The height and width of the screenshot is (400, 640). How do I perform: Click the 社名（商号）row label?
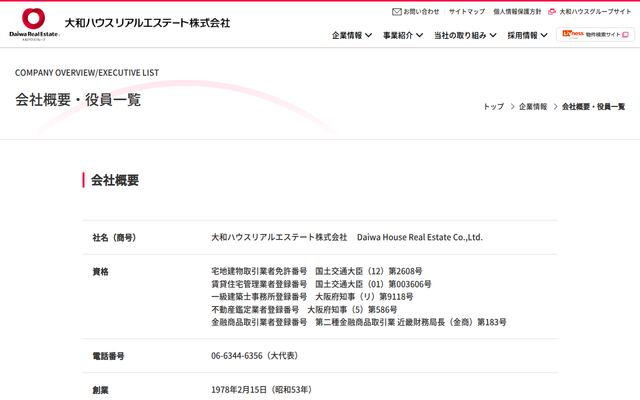[x=114, y=238]
